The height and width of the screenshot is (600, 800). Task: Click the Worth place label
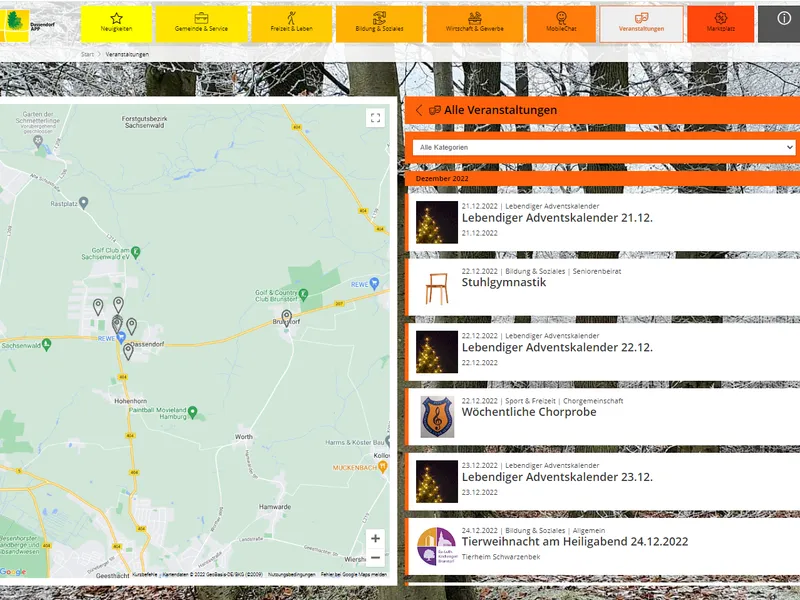pyautogui.click(x=244, y=437)
